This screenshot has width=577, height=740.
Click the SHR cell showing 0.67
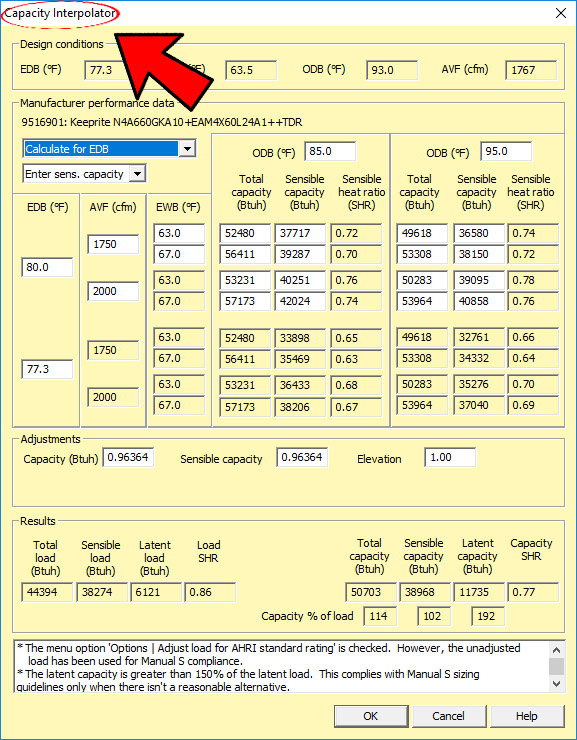[x=356, y=407]
